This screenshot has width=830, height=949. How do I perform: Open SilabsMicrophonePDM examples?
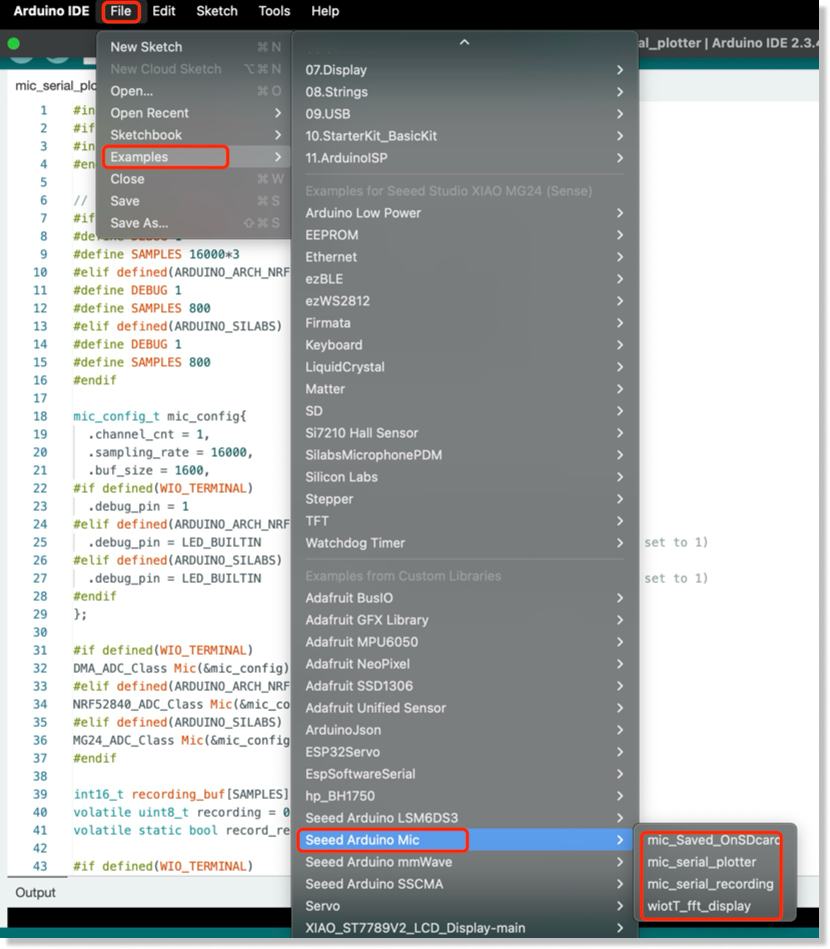tap(464, 455)
